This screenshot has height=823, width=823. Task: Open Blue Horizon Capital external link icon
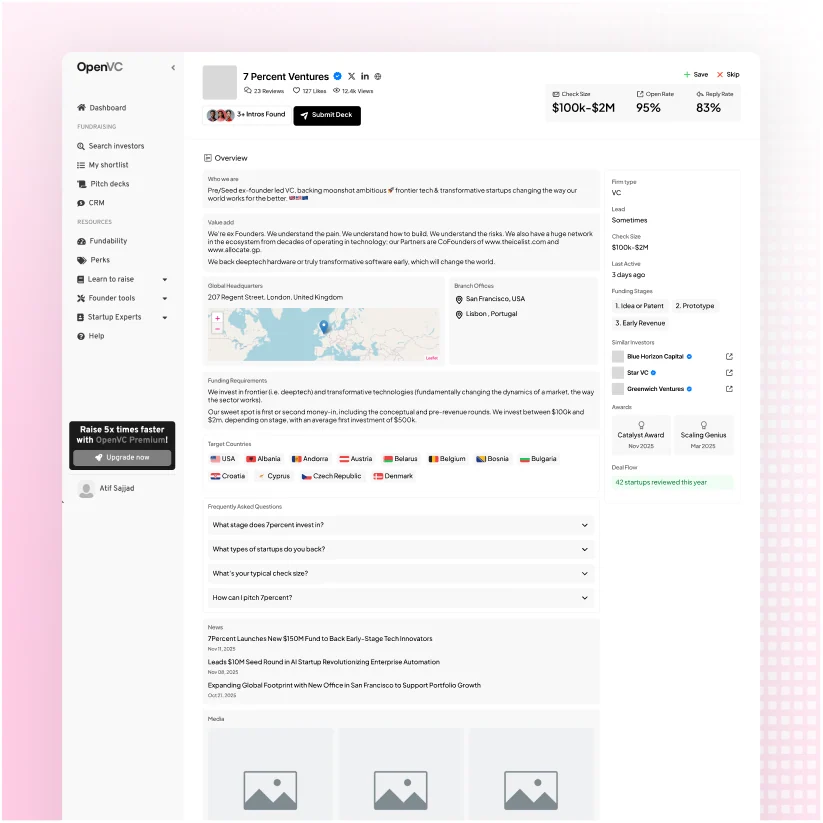click(729, 356)
